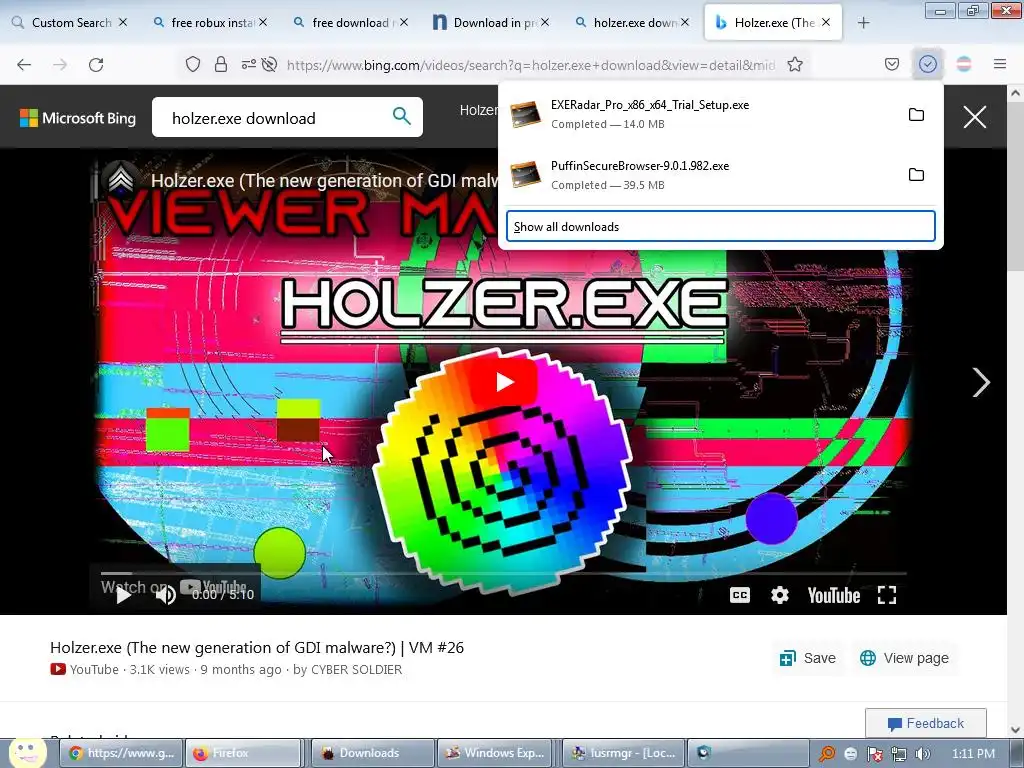This screenshot has width=1024, height=768.
Task: Start playback with the small play control
Action: click(123, 595)
